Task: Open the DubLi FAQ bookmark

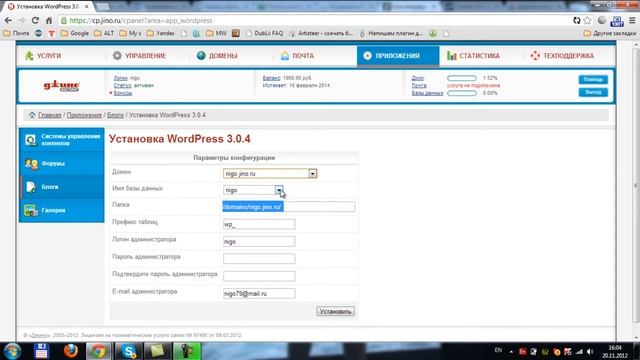Action: click(x=264, y=33)
